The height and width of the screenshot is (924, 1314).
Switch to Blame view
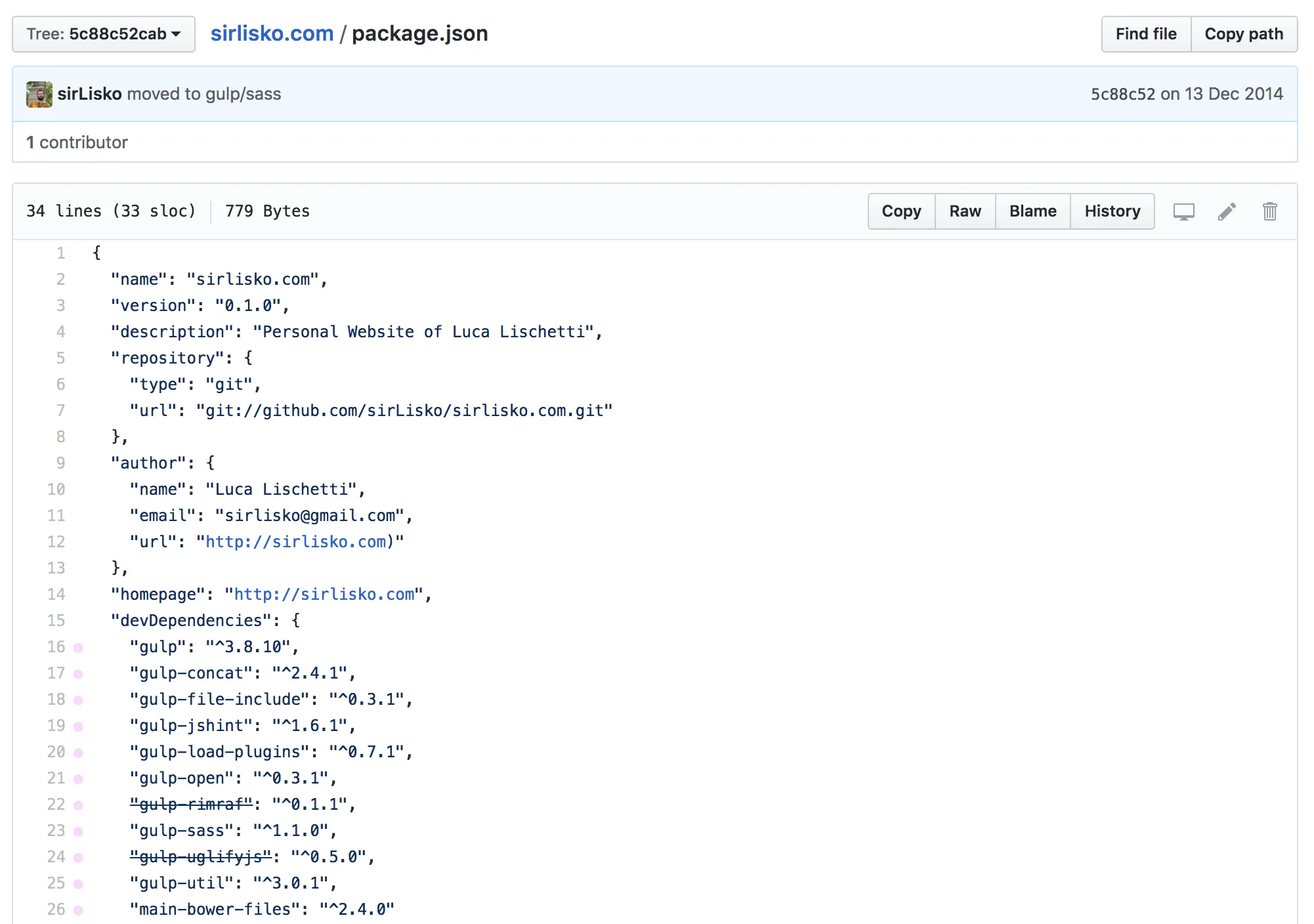click(1032, 211)
